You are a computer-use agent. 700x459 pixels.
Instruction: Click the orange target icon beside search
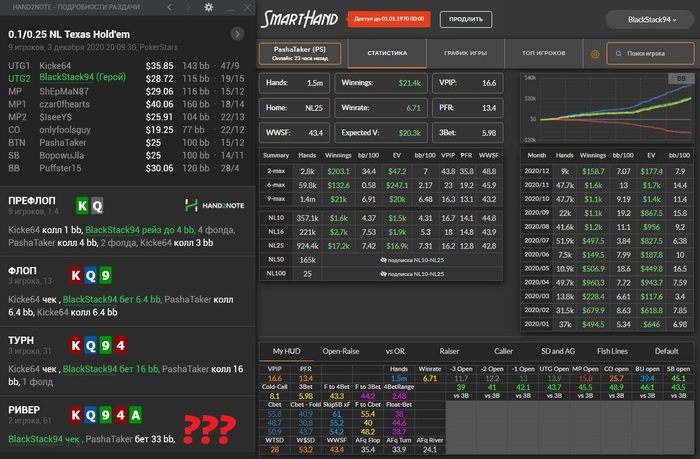click(595, 54)
